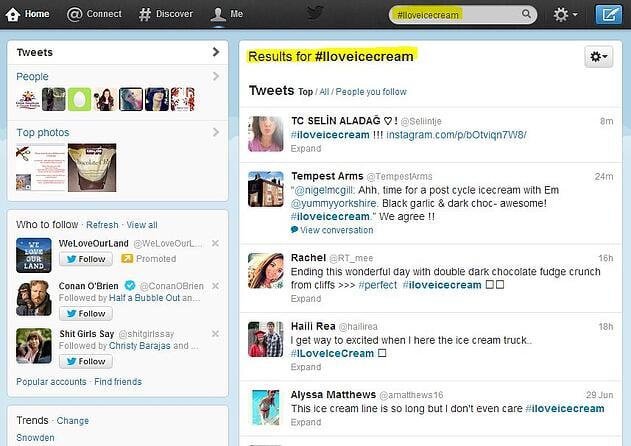This screenshot has width=631, height=446.
Task: Go to the Me profile tab
Action: click(x=227, y=14)
